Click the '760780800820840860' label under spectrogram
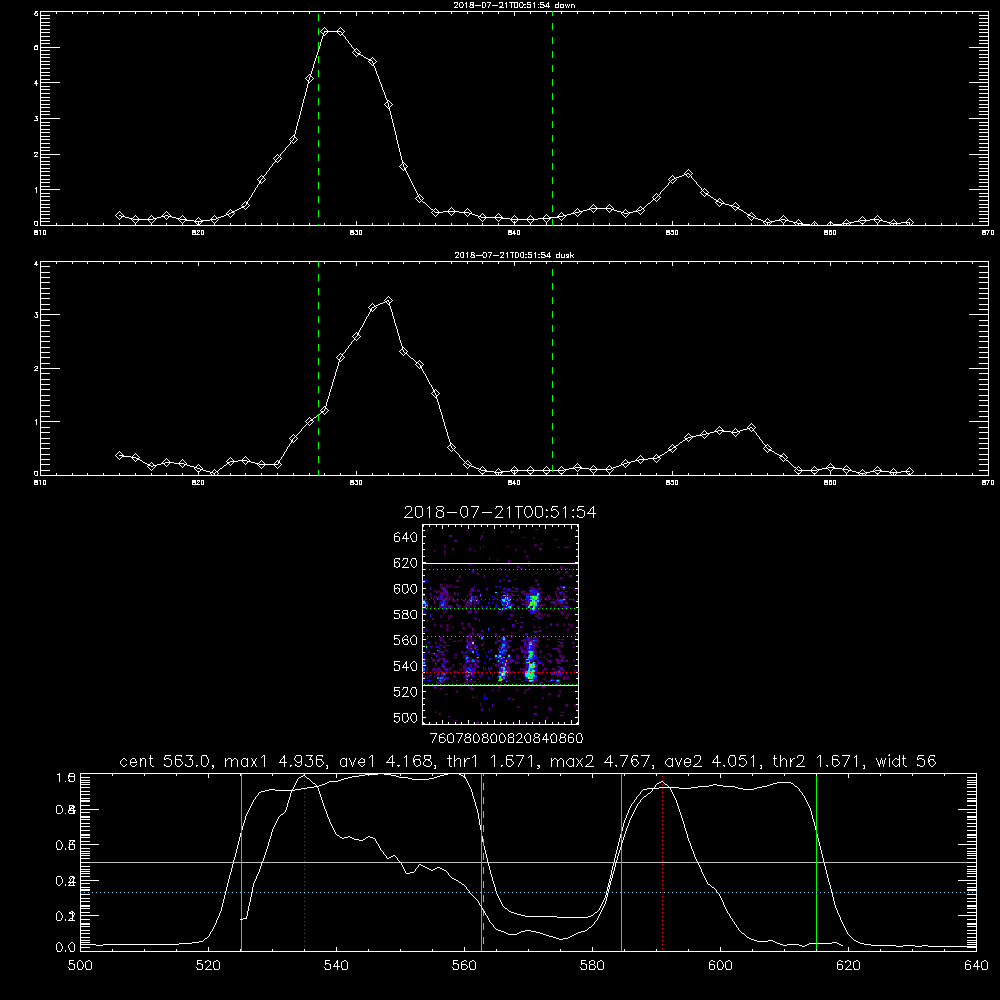The width and height of the screenshot is (1000, 1000). point(506,739)
